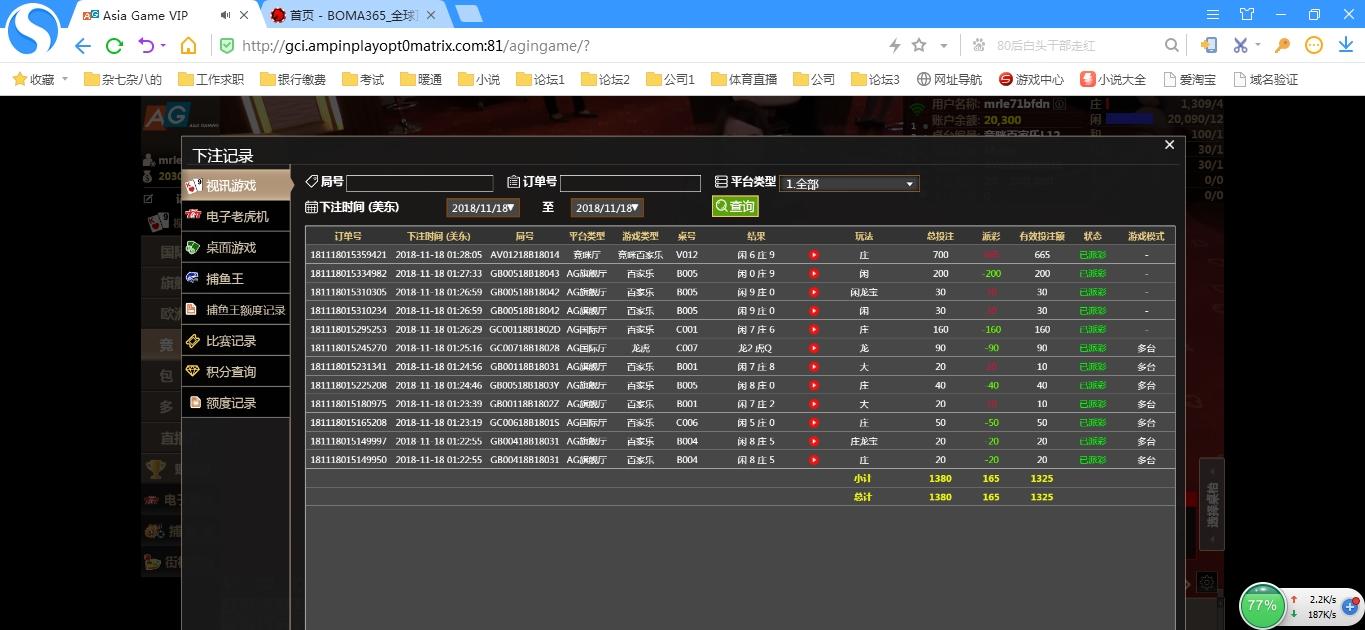
Task: Open the key password manager icon
Action: (x=1283, y=46)
